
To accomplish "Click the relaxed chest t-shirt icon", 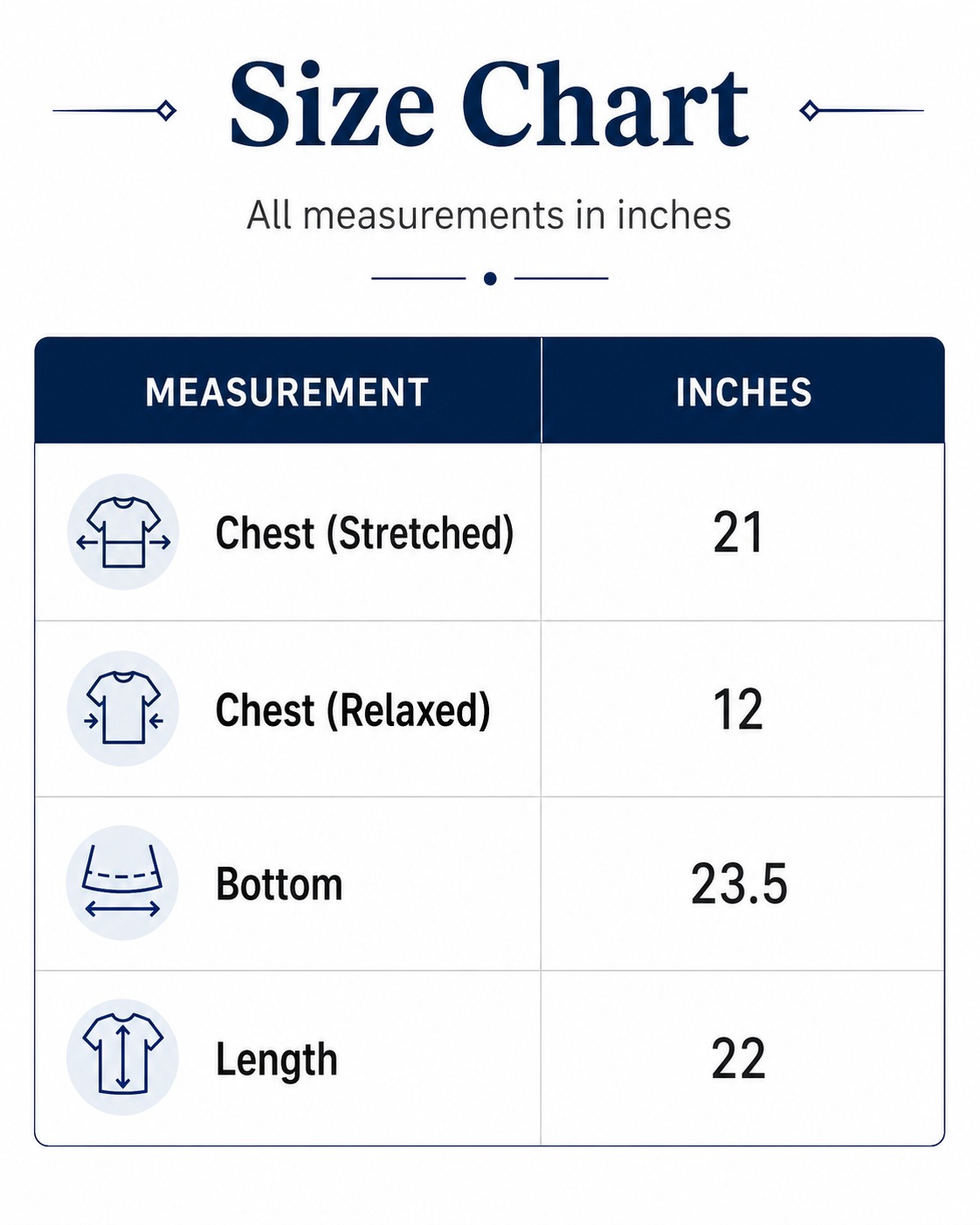I will point(123,709).
